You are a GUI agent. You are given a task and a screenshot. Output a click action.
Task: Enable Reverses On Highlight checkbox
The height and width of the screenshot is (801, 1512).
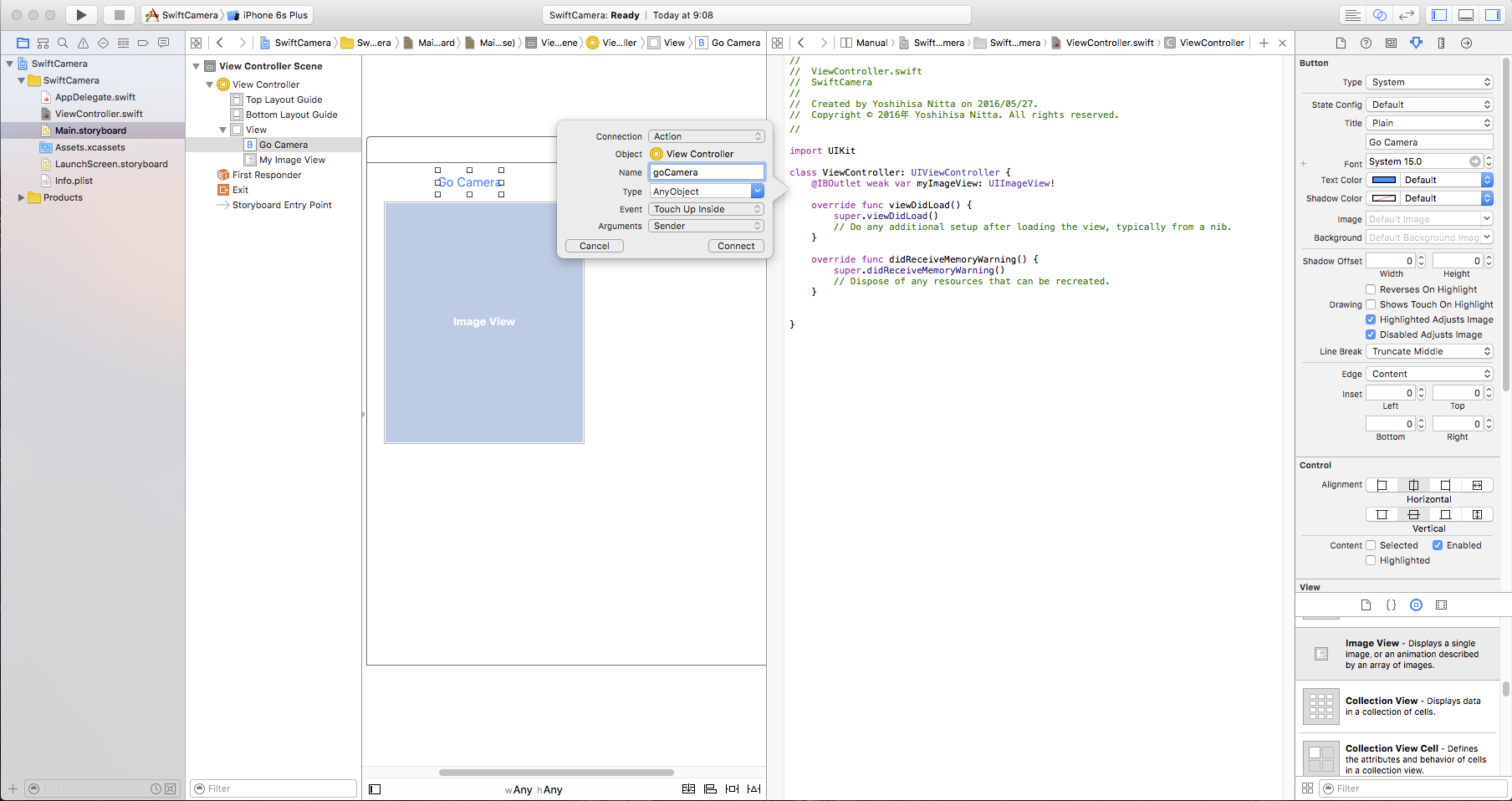click(1371, 289)
